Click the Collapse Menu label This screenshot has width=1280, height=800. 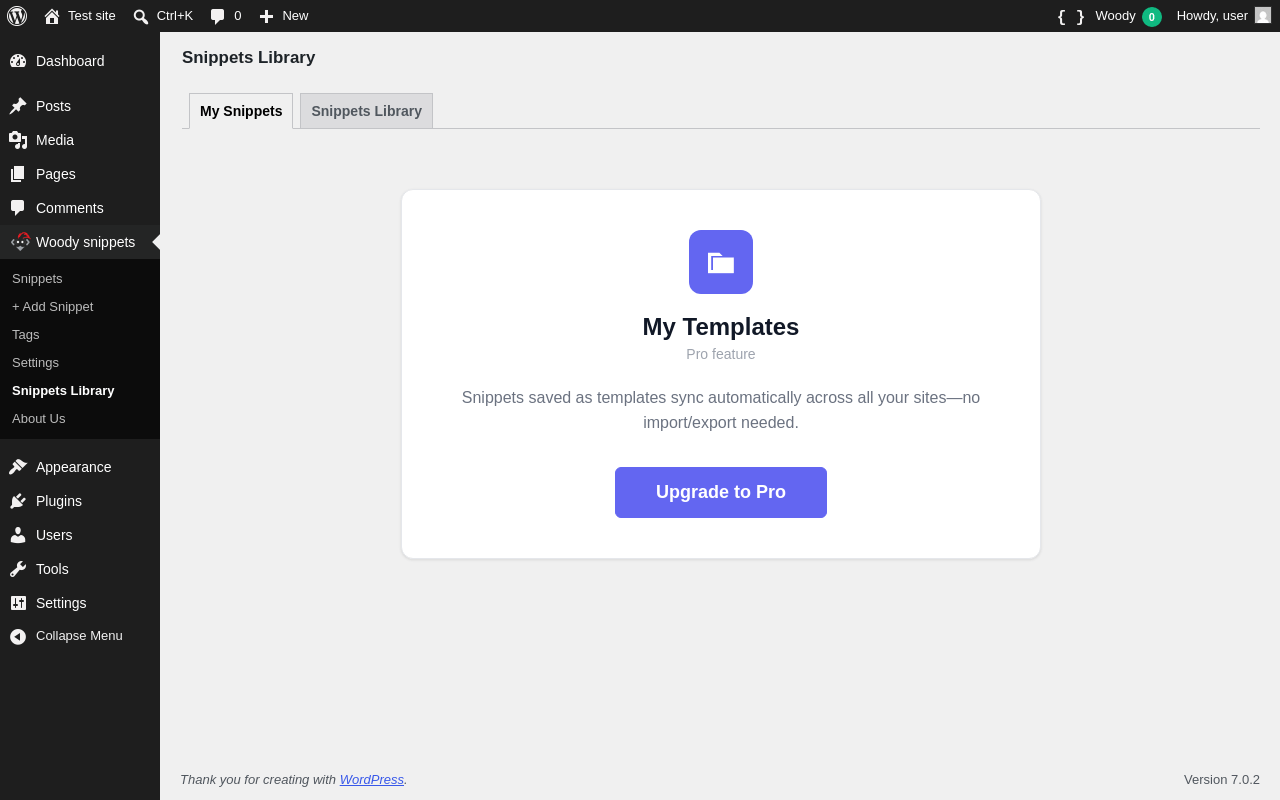coord(79,636)
